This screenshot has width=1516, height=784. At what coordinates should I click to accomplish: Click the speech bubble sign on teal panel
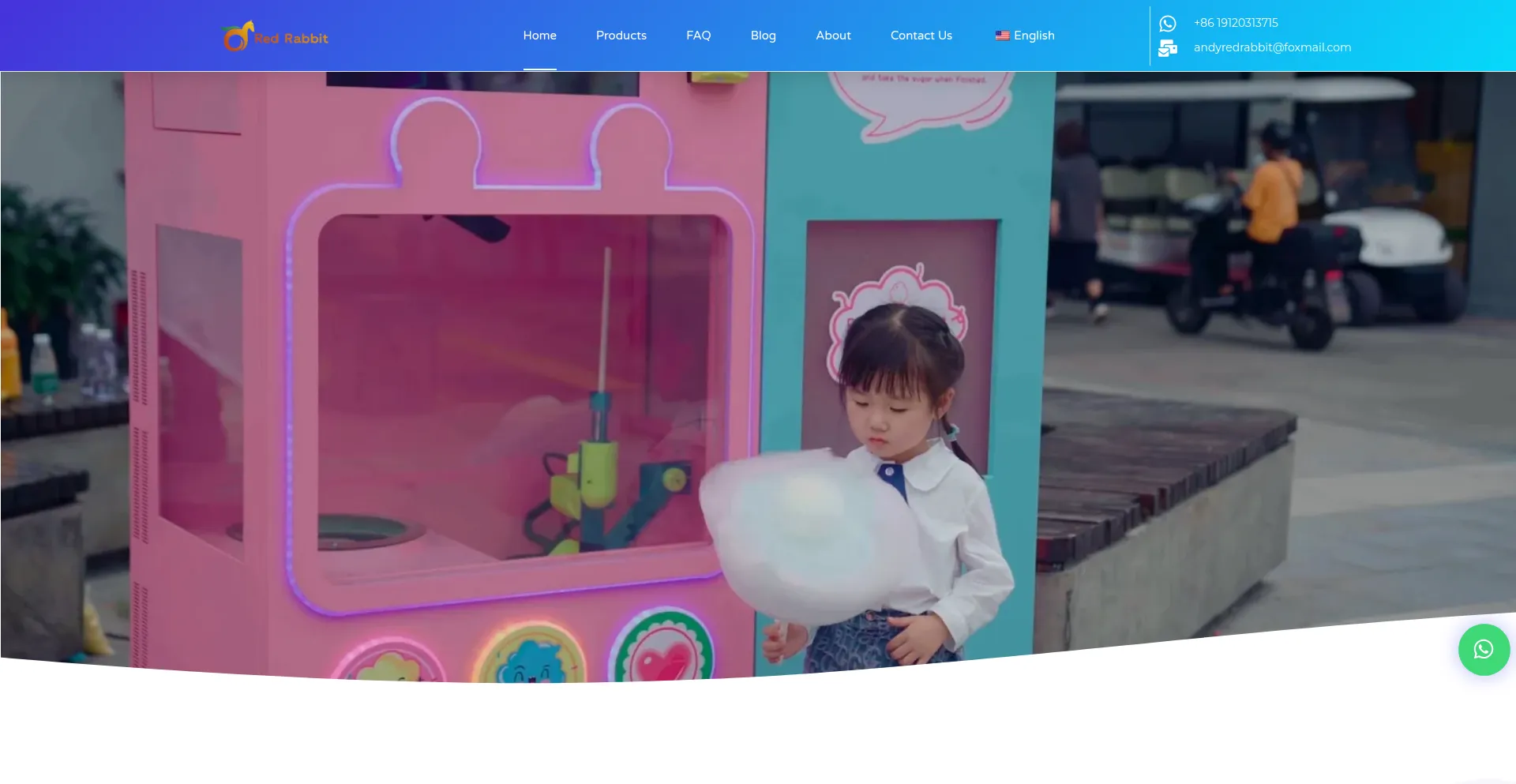pyautogui.click(x=920, y=99)
